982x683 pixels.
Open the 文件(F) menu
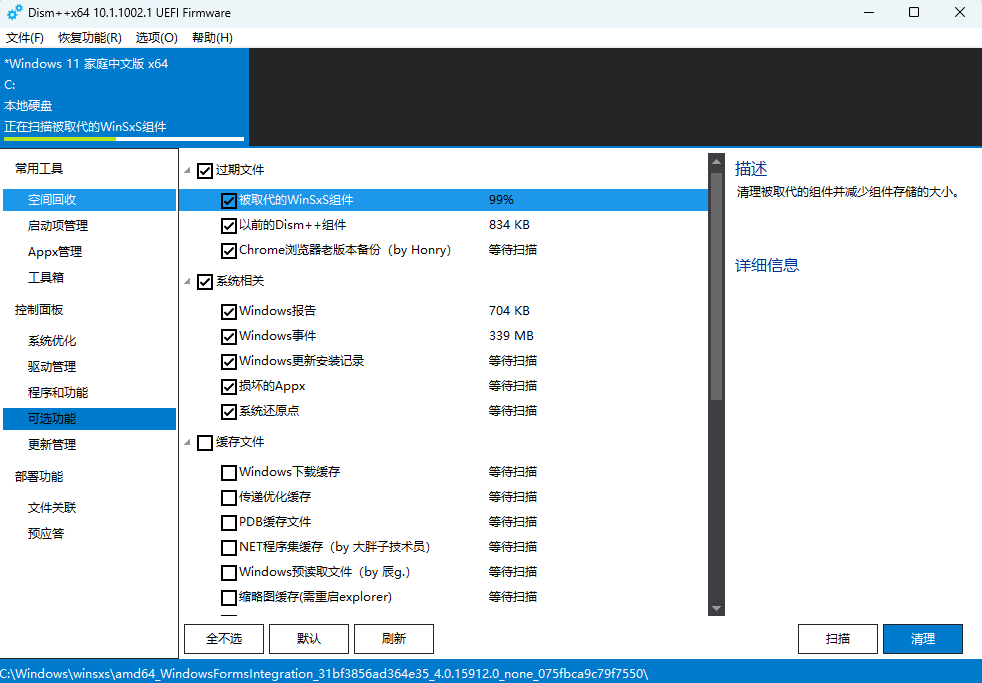pyautogui.click(x=25, y=38)
